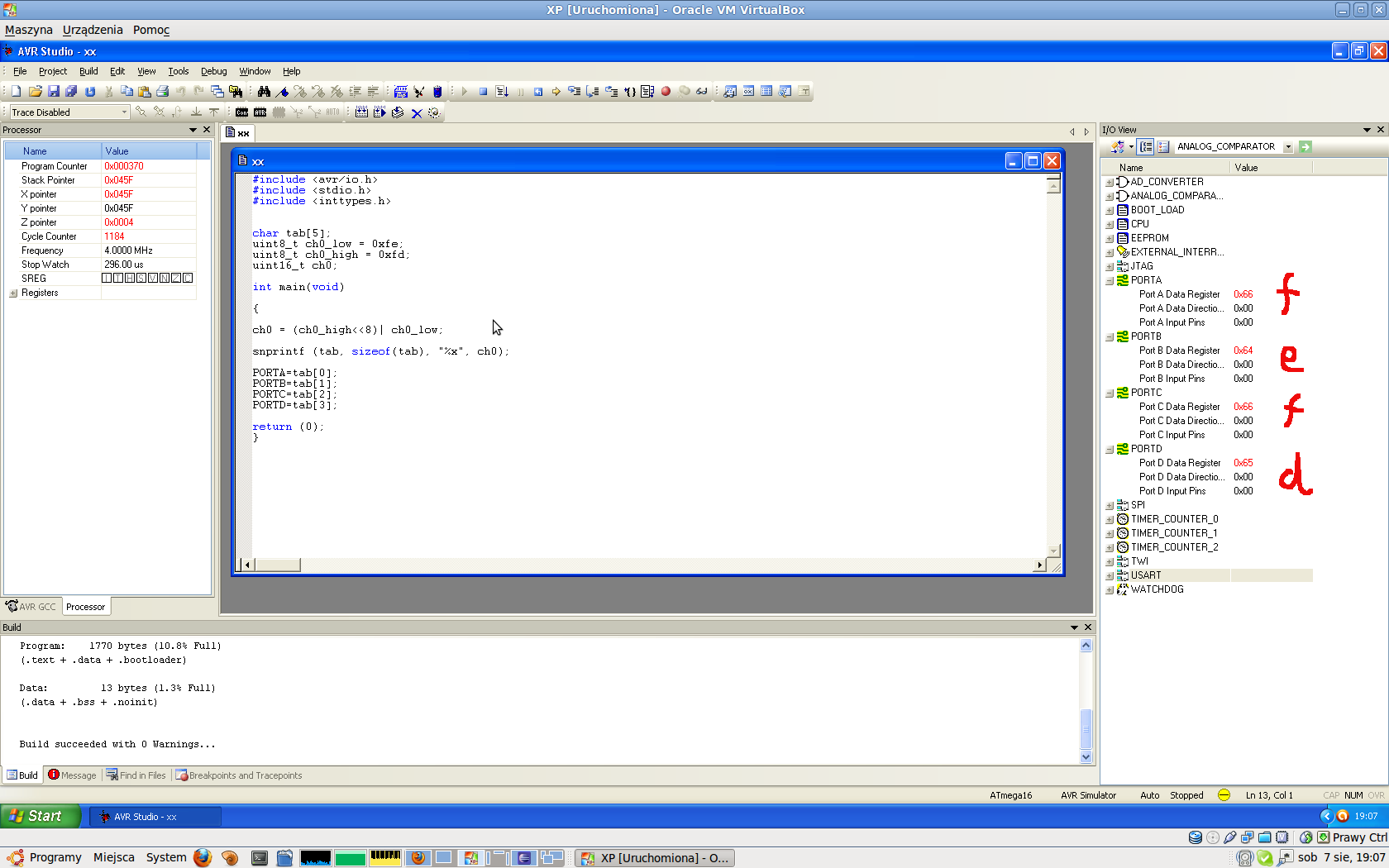The width and height of the screenshot is (1389, 868).
Task: Collapse the PORTA node in I/O View
Action: (x=1110, y=281)
